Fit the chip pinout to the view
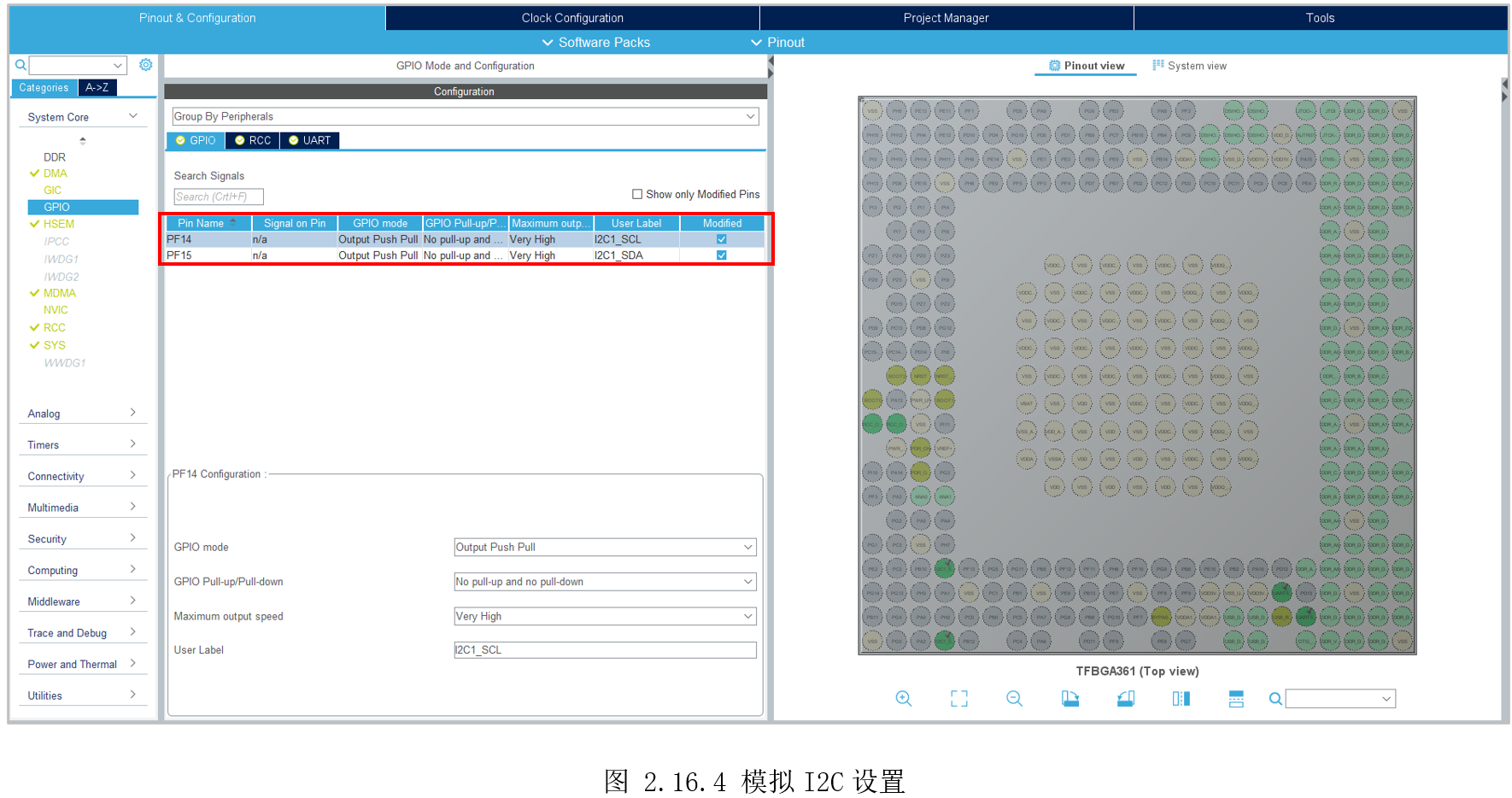The height and width of the screenshot is (798, 1512). [958, 698]
